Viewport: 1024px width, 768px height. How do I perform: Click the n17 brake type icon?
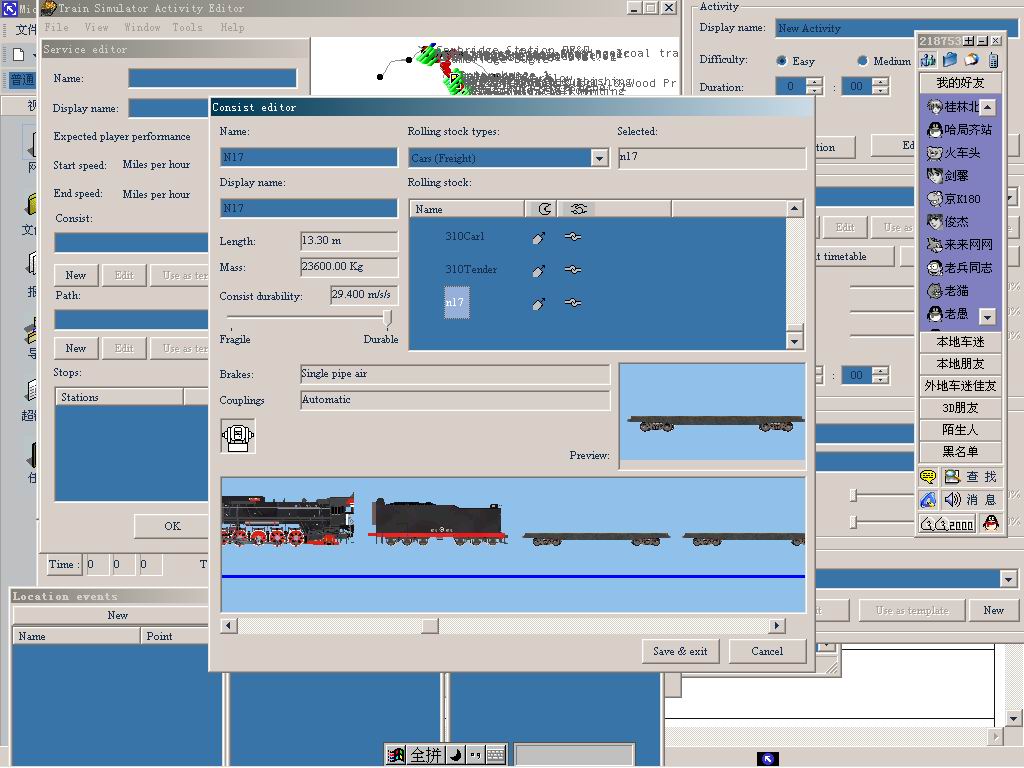tap(538, 304)
